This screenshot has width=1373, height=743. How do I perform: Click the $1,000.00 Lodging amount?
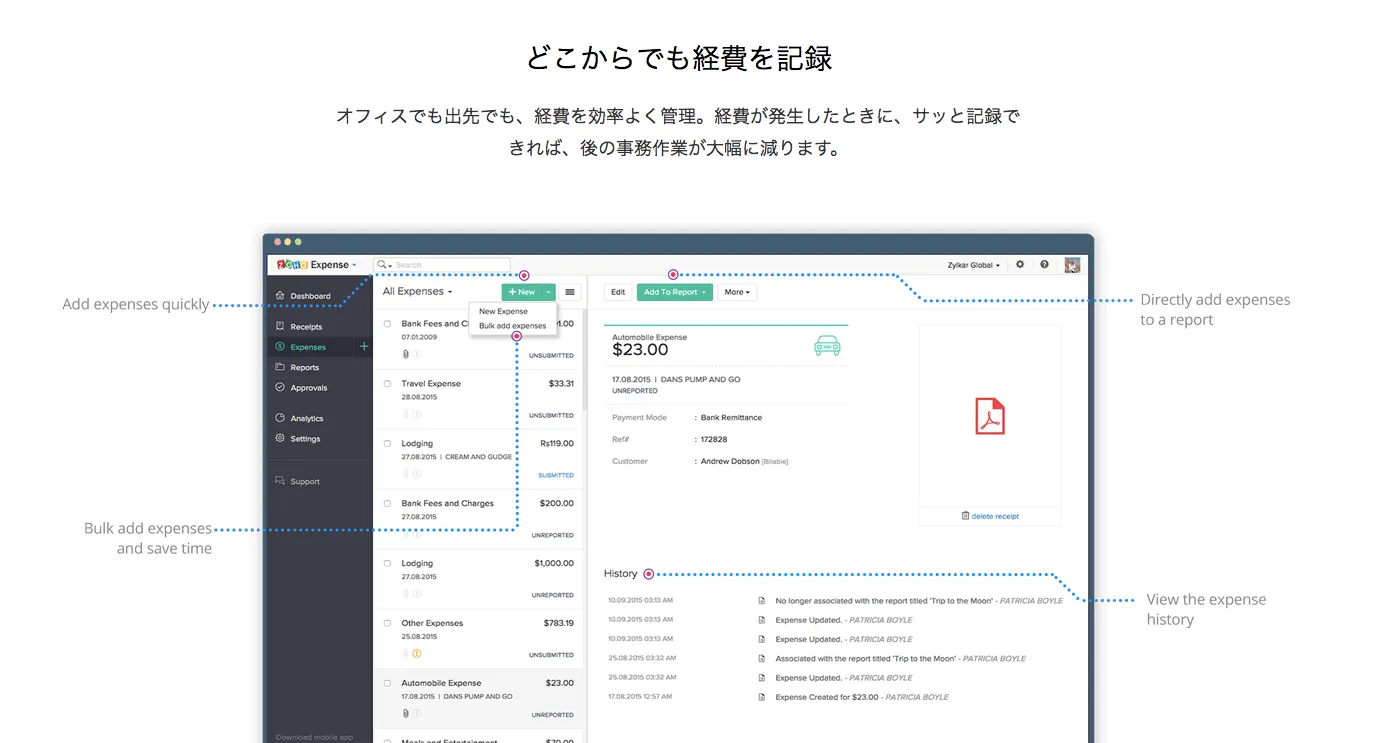click(554, 563)
